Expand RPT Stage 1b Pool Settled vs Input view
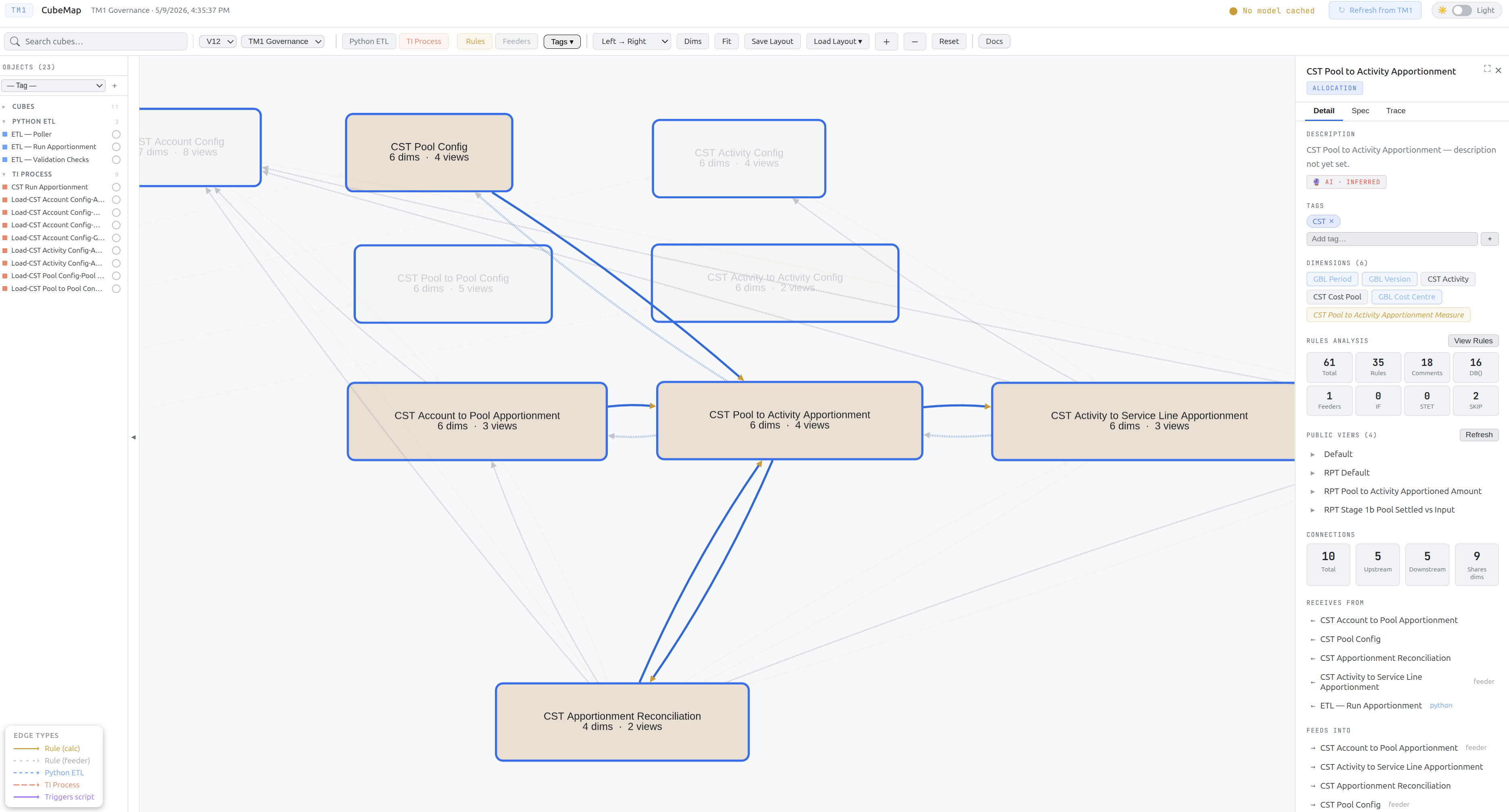This screenshot has width=1509, height=812. click(x=1313, y=510)
